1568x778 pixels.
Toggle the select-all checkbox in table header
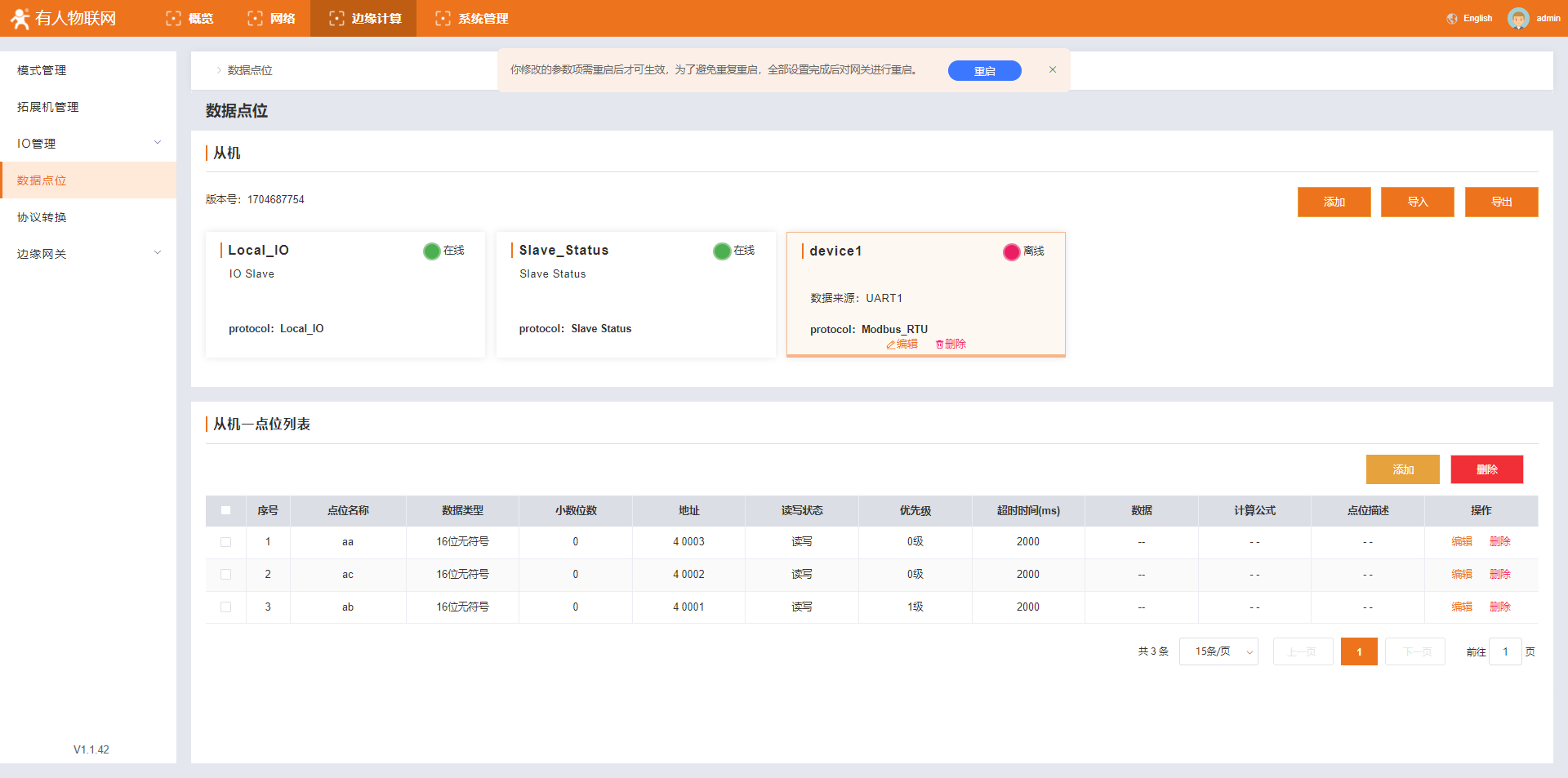226,510
